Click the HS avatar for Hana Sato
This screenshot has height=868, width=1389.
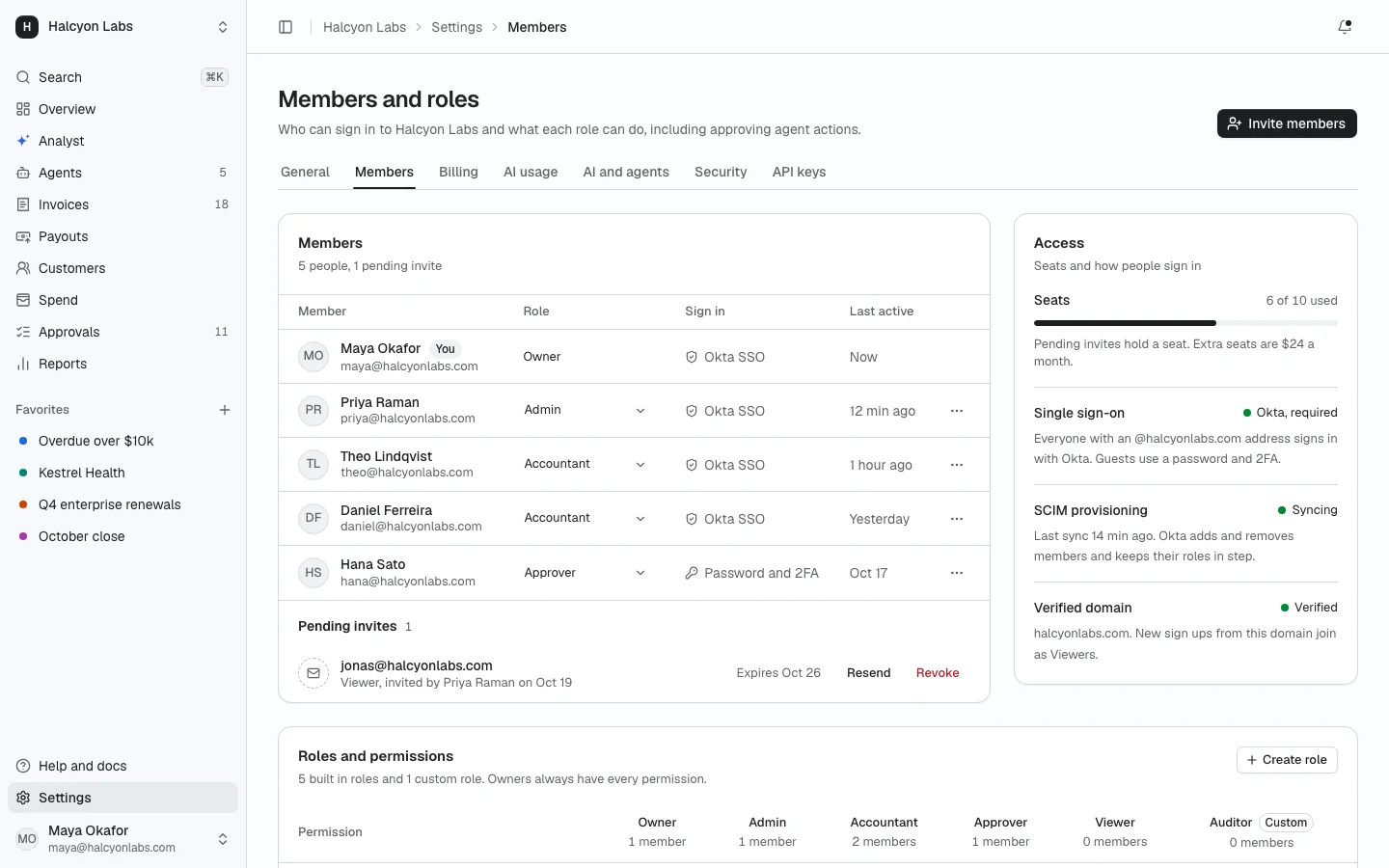pos(313,573)
